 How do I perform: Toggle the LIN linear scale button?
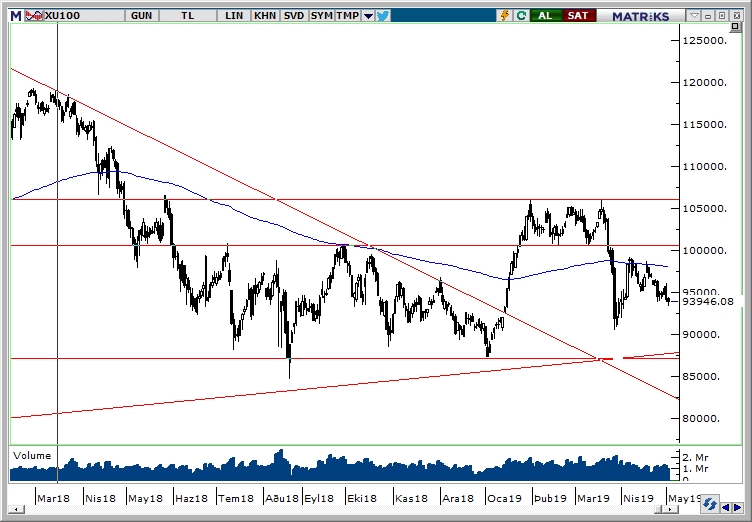[x=234, y=16]
